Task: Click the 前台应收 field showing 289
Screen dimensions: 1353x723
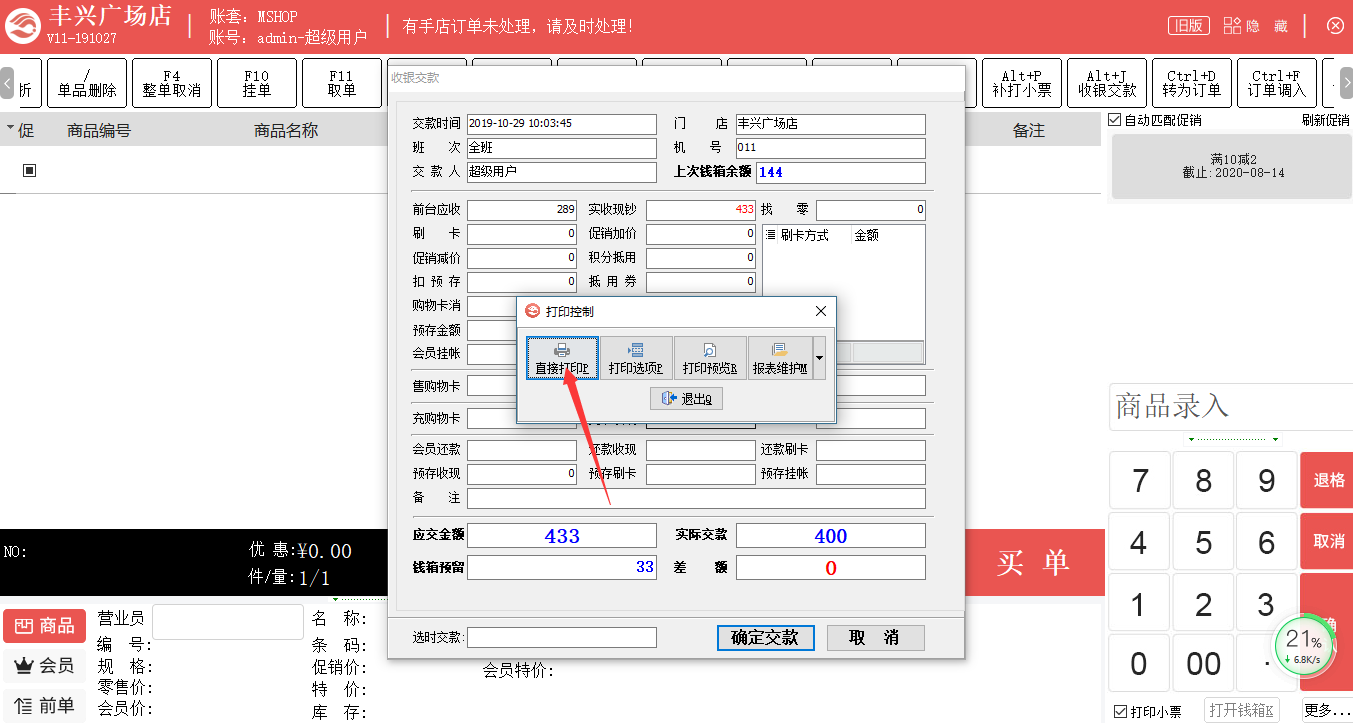Action: (x=522, y=210)
